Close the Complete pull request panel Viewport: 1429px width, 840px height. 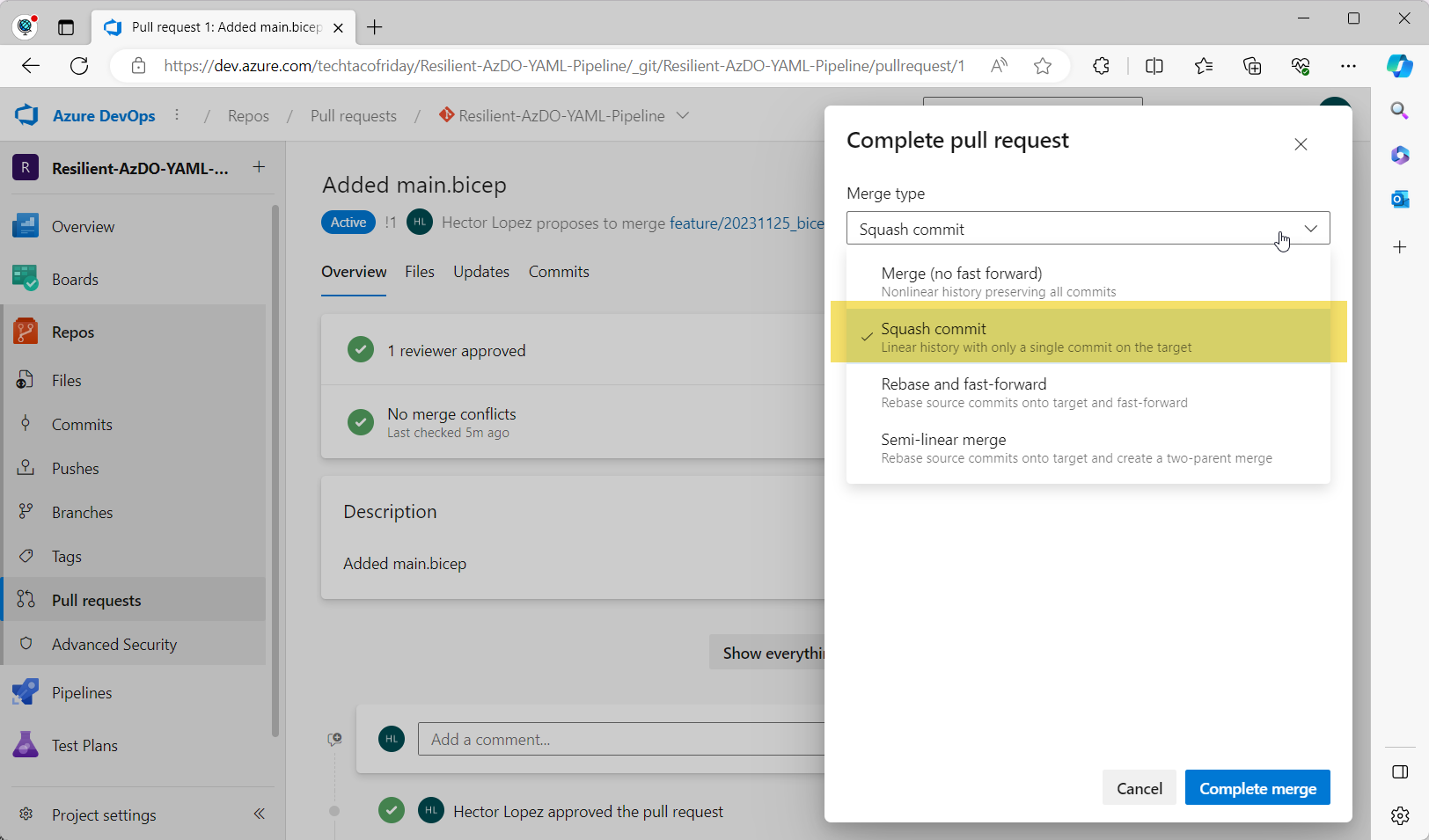1301,144
